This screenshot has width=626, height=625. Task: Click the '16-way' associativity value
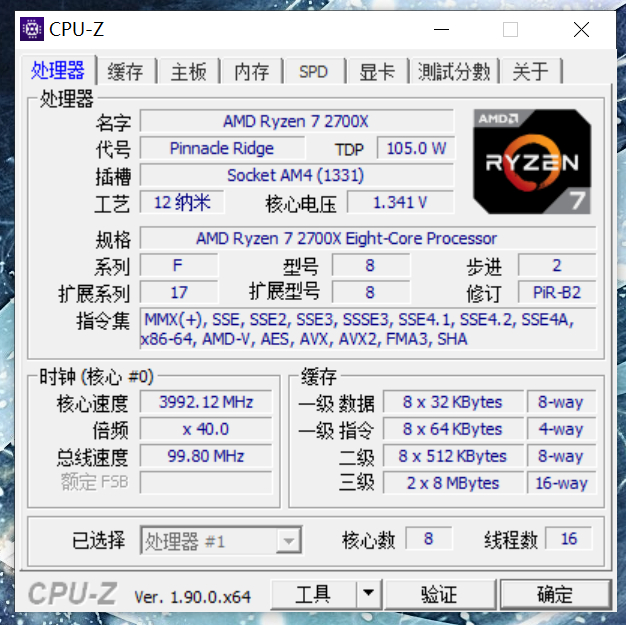click(x=561, y=482)
